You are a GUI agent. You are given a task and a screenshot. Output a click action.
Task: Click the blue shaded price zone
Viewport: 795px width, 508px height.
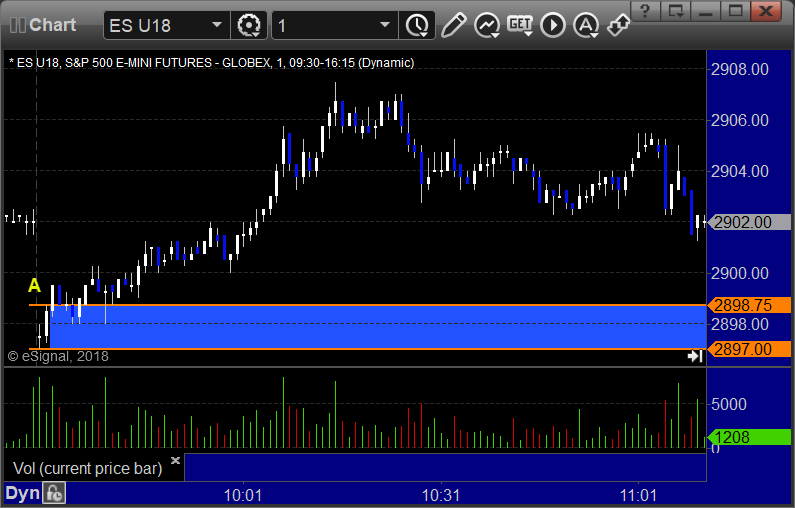(x=378, y=327)
